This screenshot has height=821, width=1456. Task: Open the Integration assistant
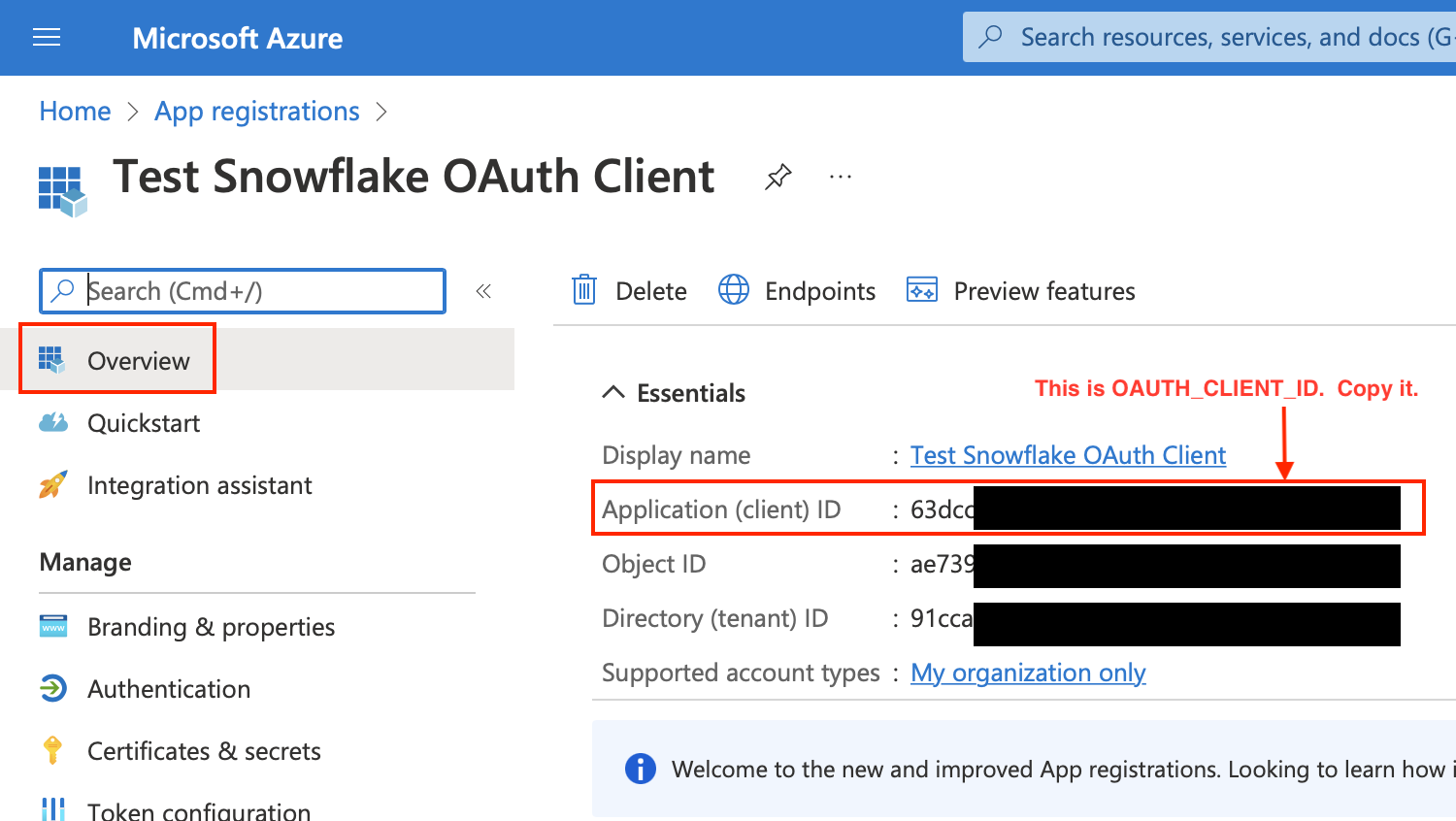coord(199,485)
